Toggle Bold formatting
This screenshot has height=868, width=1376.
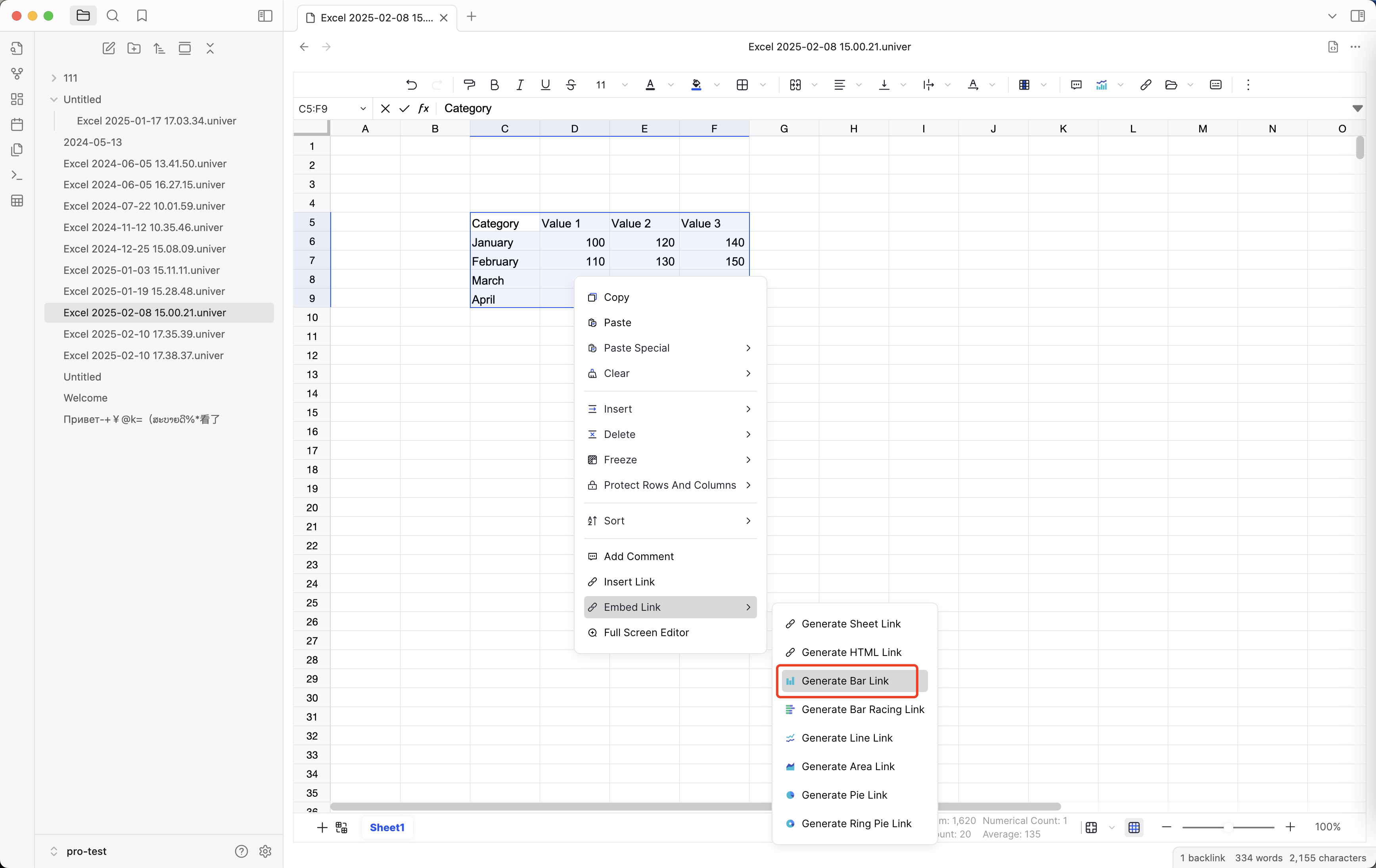pyautogui.click(x=494, y=84)
